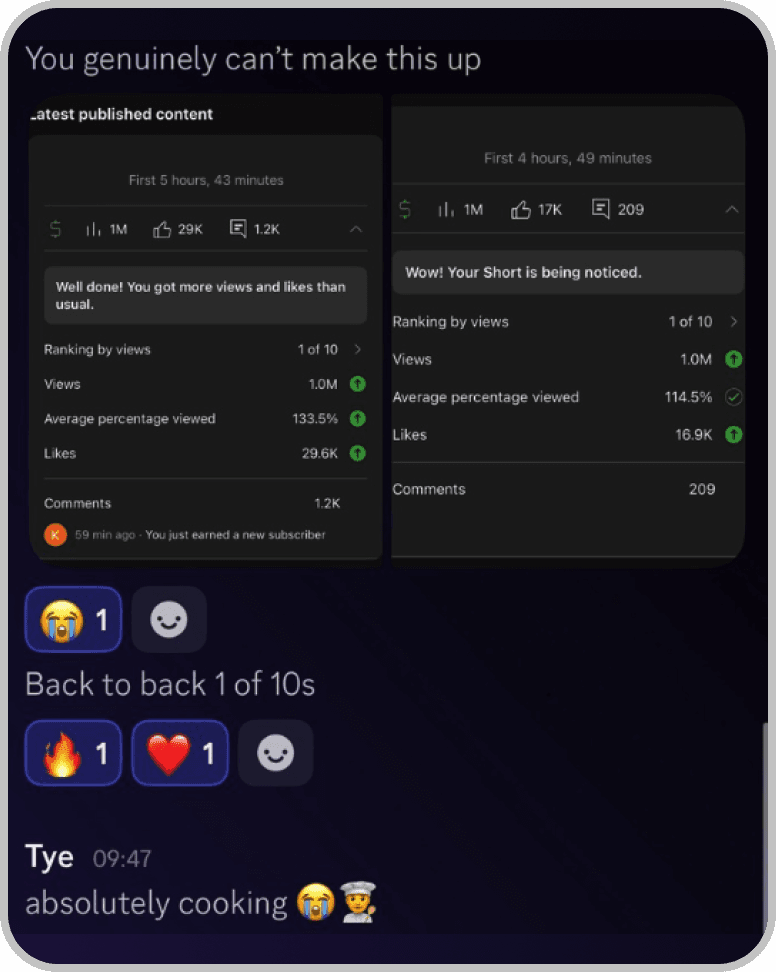Add reaction under the screenshot message
776x972 pixels.
tap(169, 620)
